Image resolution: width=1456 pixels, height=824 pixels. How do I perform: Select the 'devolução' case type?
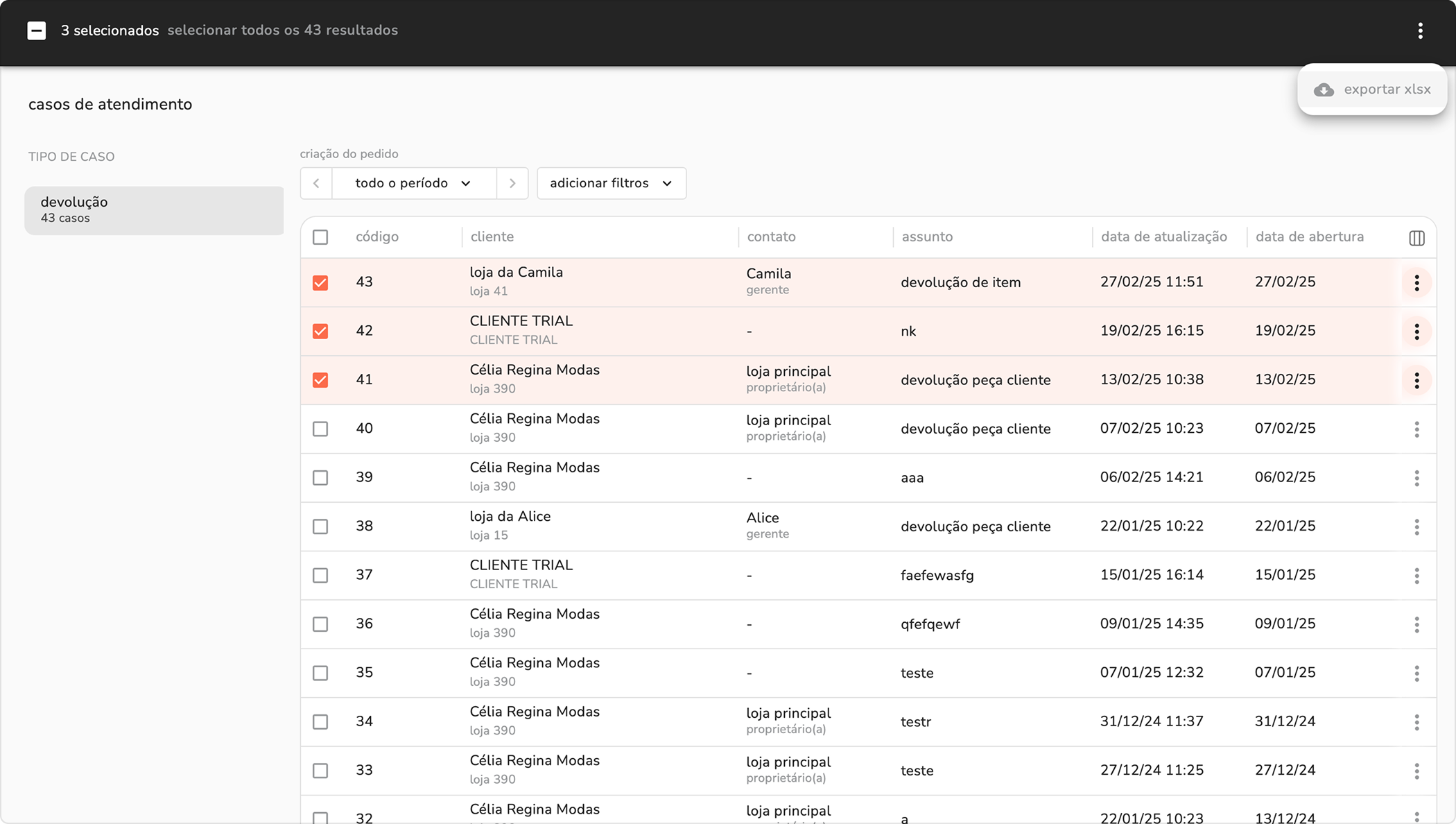click(x=154, y=210)
